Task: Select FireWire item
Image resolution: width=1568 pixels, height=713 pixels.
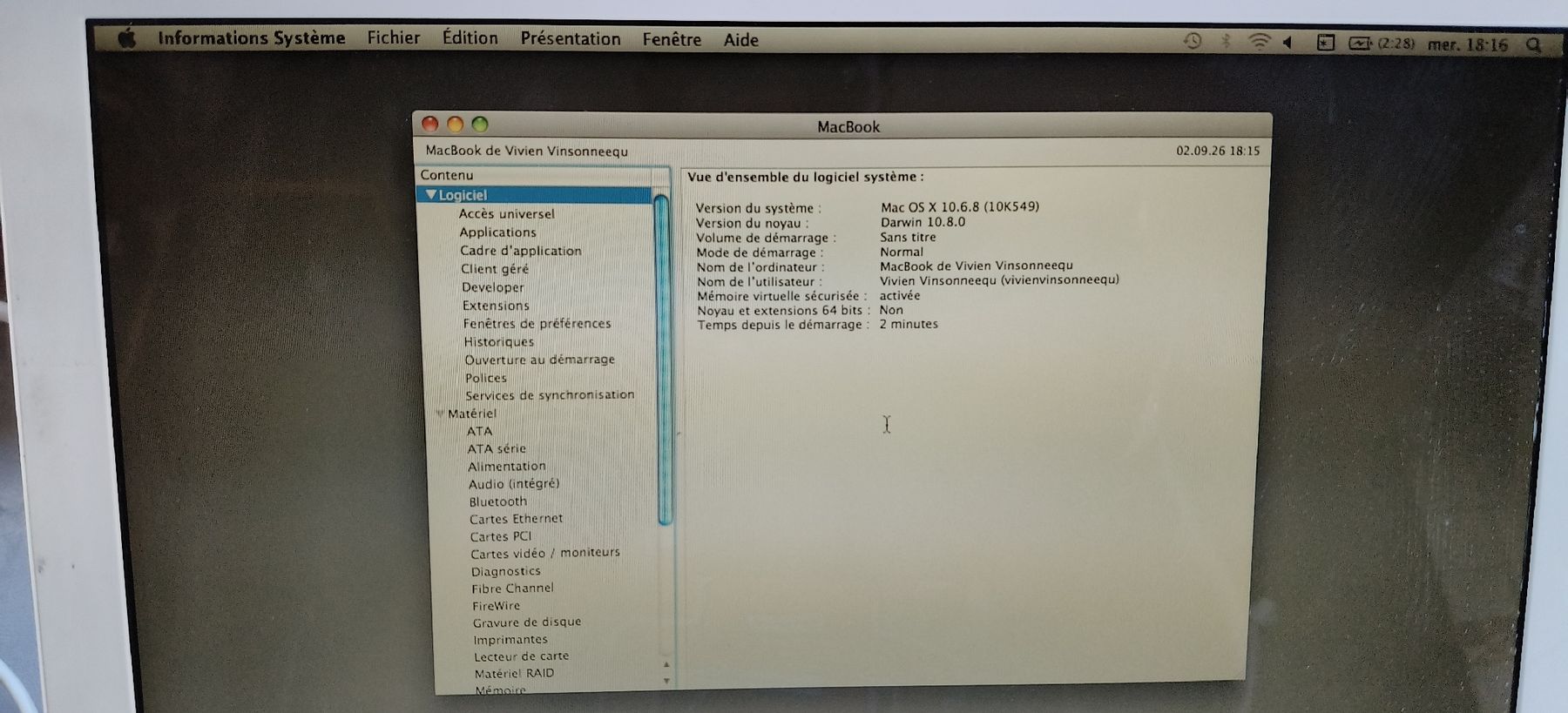Action: pyautogui.click(x=497, y=606)
